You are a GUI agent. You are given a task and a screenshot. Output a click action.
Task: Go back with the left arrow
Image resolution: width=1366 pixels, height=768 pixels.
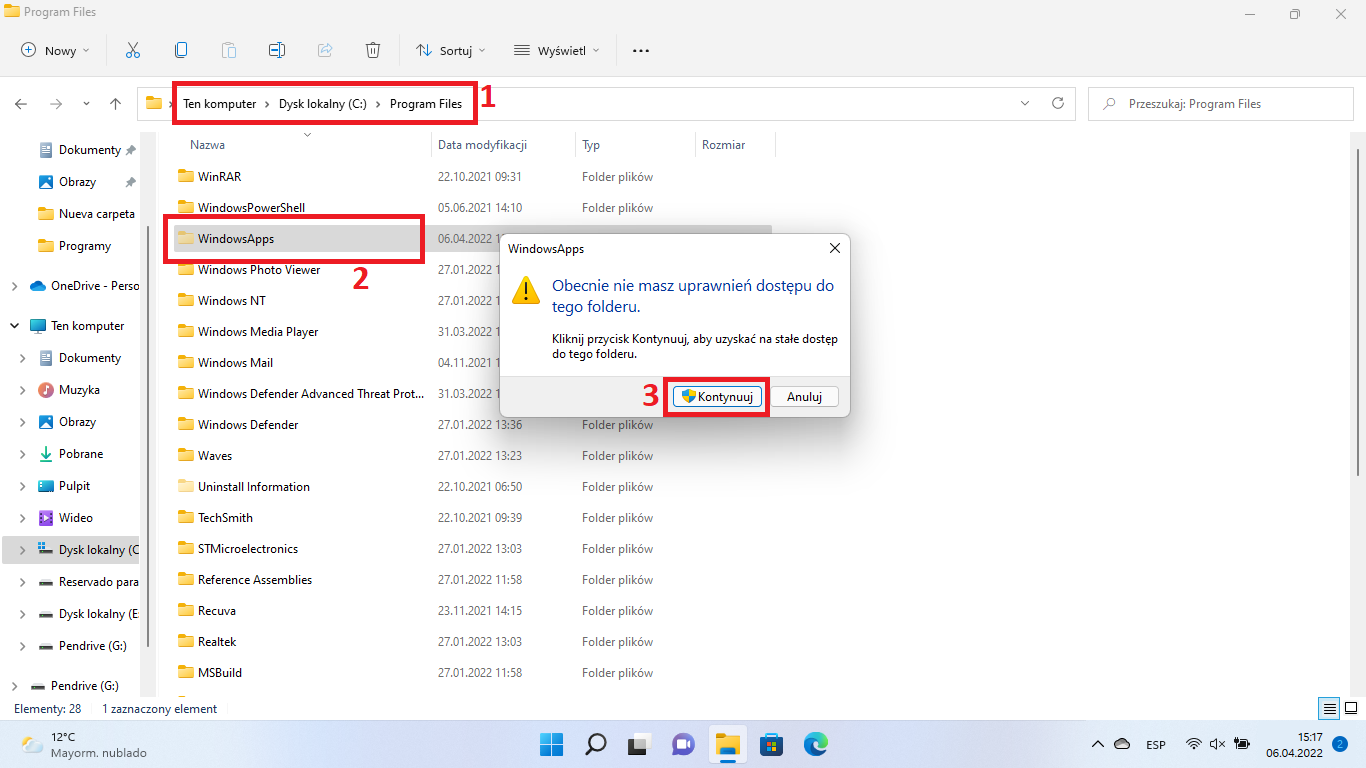21,103
